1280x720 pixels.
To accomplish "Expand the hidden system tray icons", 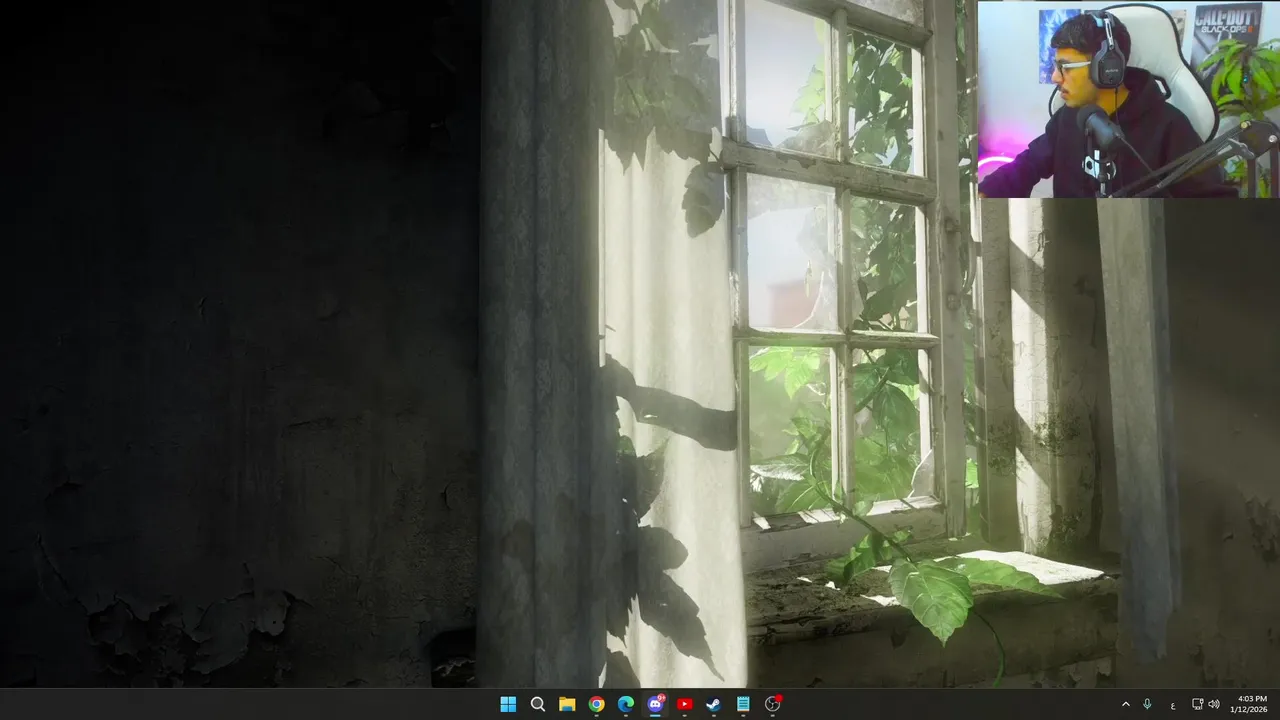I will pyautogui.click(x=1125, y=704).
